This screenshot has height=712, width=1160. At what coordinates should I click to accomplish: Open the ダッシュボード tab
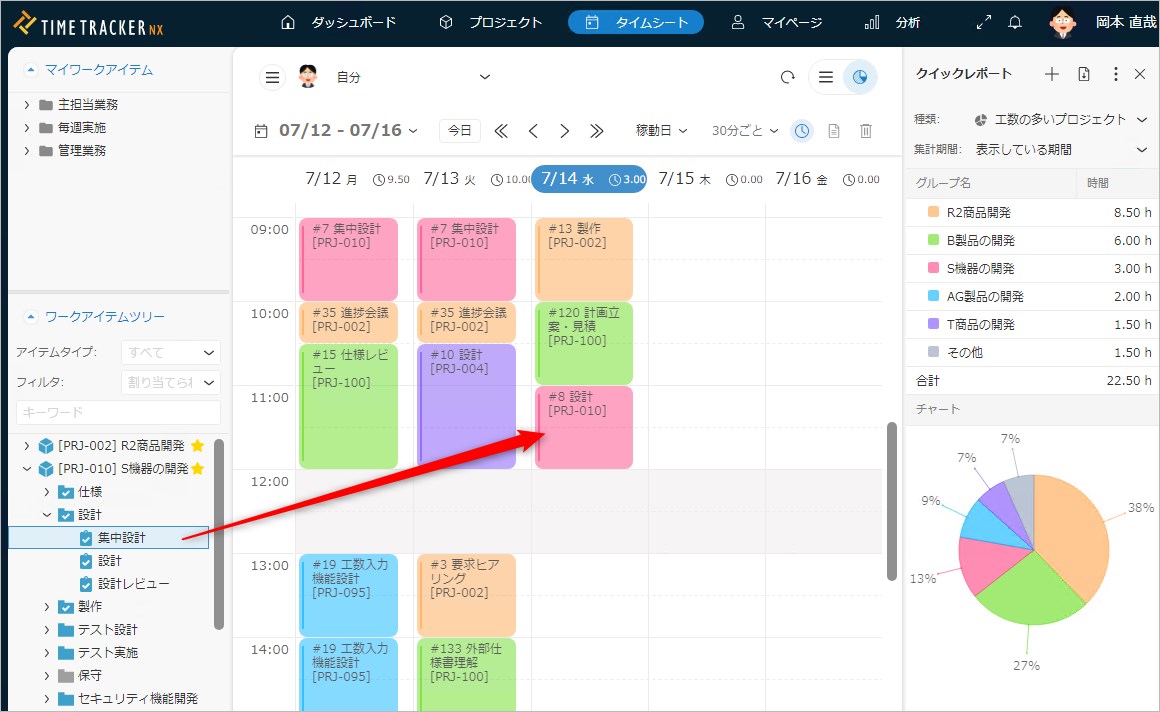(338, 22)
